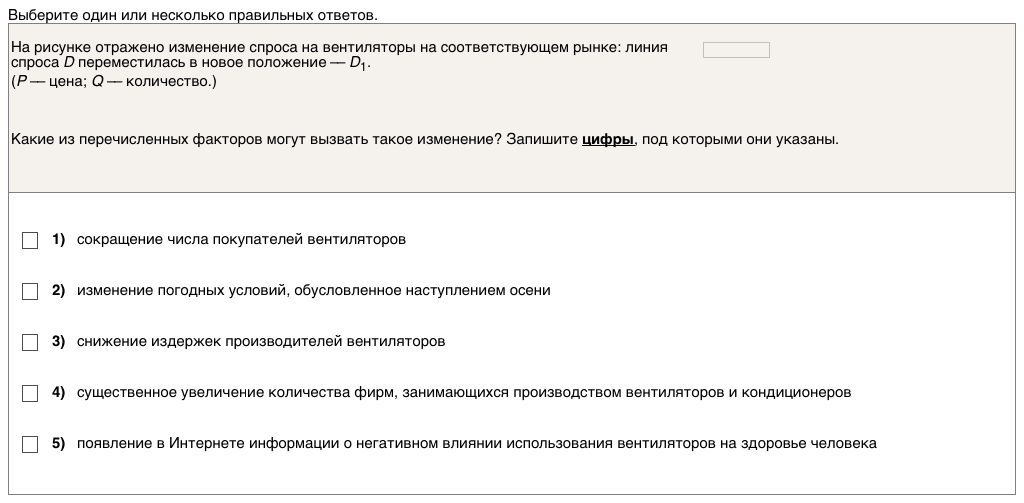Click the "(P — цена; Q — количество.)" note
The height and width of the screenshot is (503, 1024).
coord(113,82)
